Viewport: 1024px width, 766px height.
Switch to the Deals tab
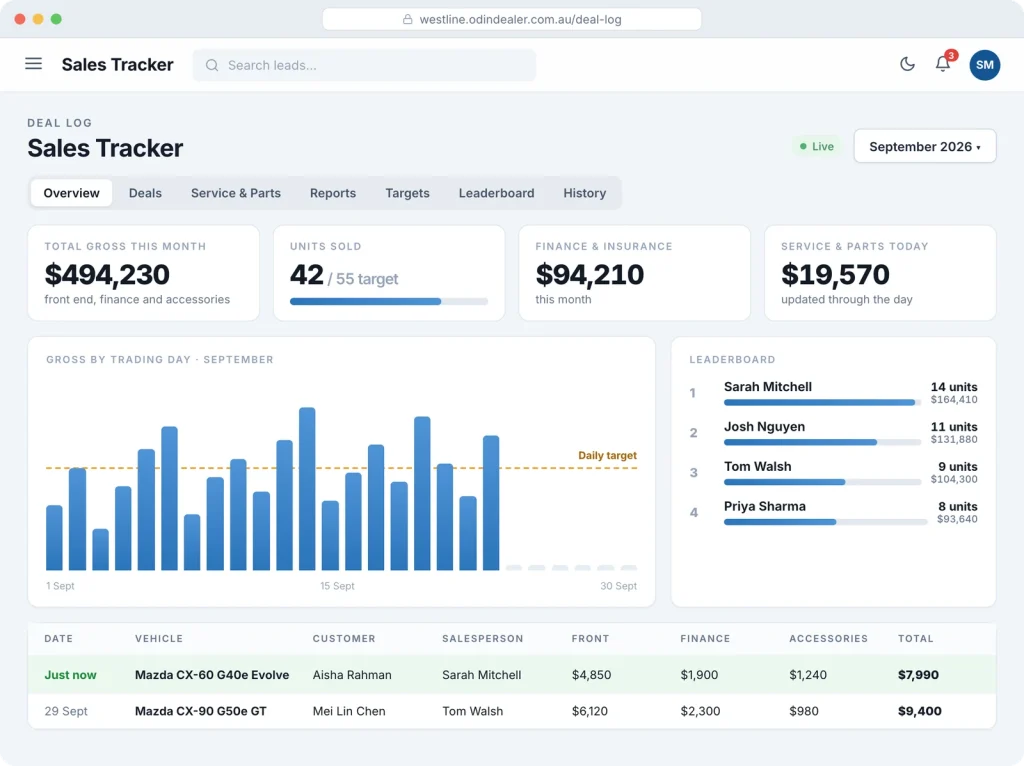145,193
